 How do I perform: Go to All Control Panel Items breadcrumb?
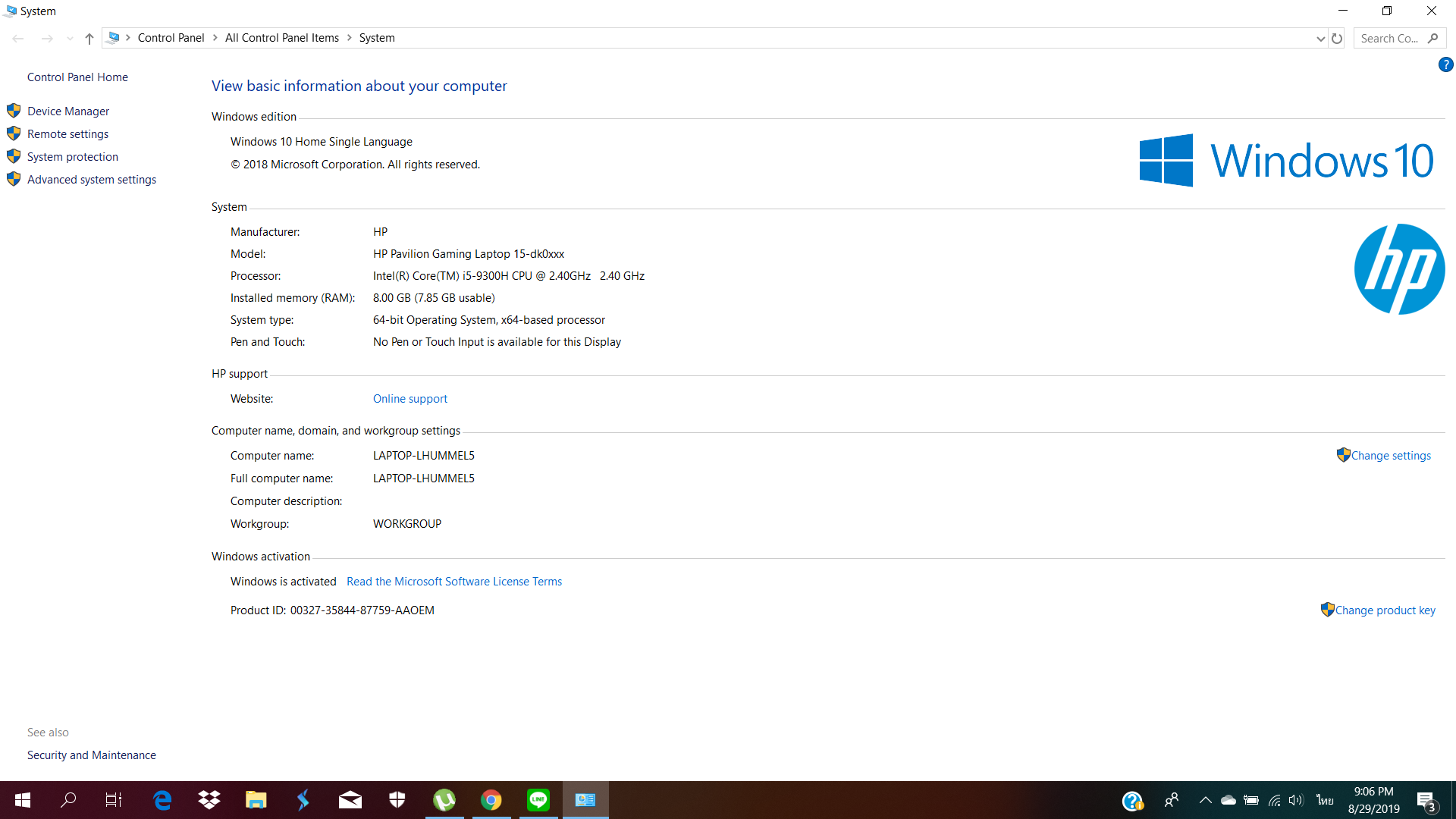281,38
